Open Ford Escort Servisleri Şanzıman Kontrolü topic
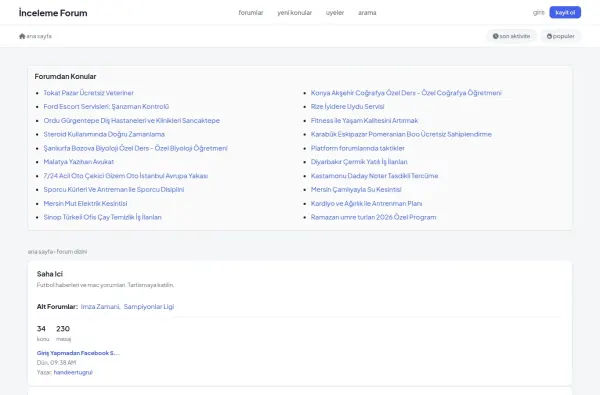The image size is (600, 395). [x=106, y=106]
